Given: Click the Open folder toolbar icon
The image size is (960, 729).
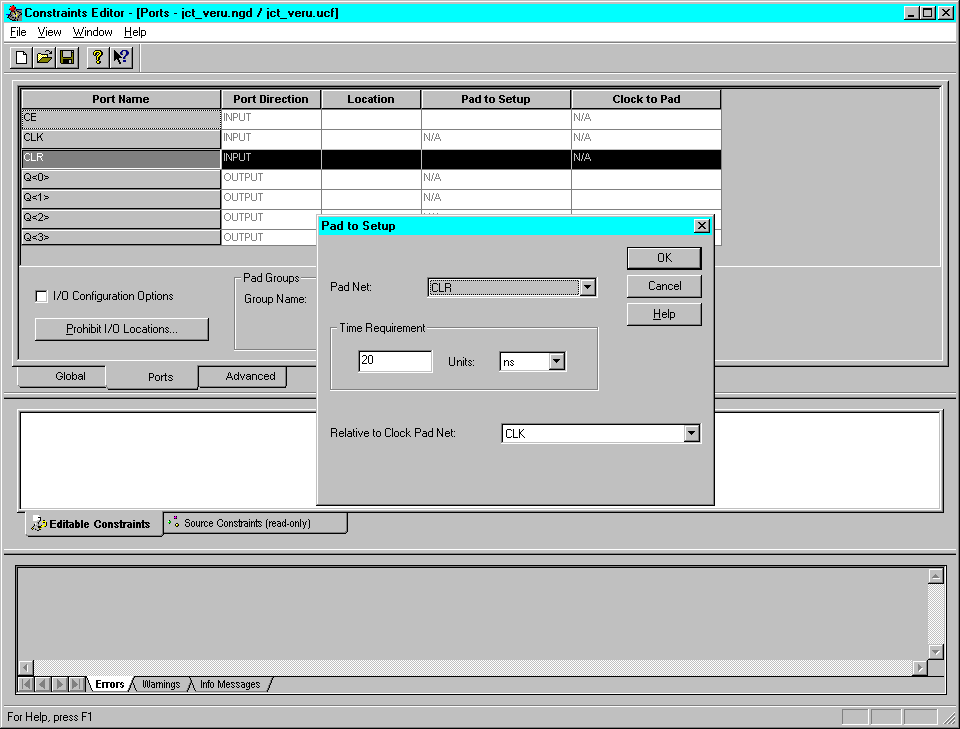Looking at the screenshot, I should (x=44, y=57).
